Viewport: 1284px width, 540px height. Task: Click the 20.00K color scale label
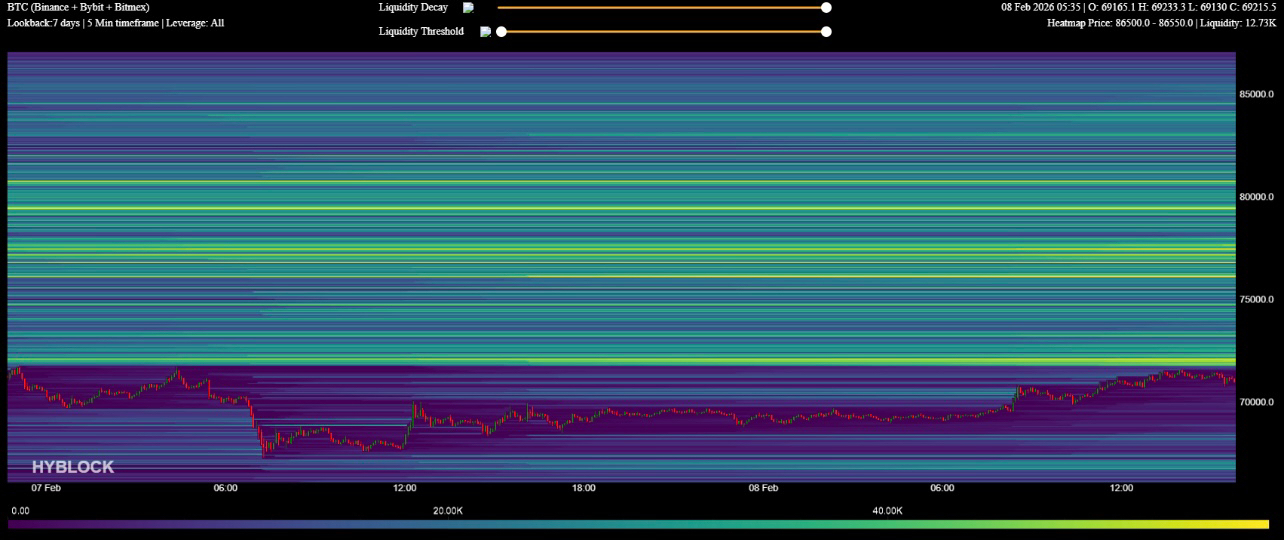(447, 511)
